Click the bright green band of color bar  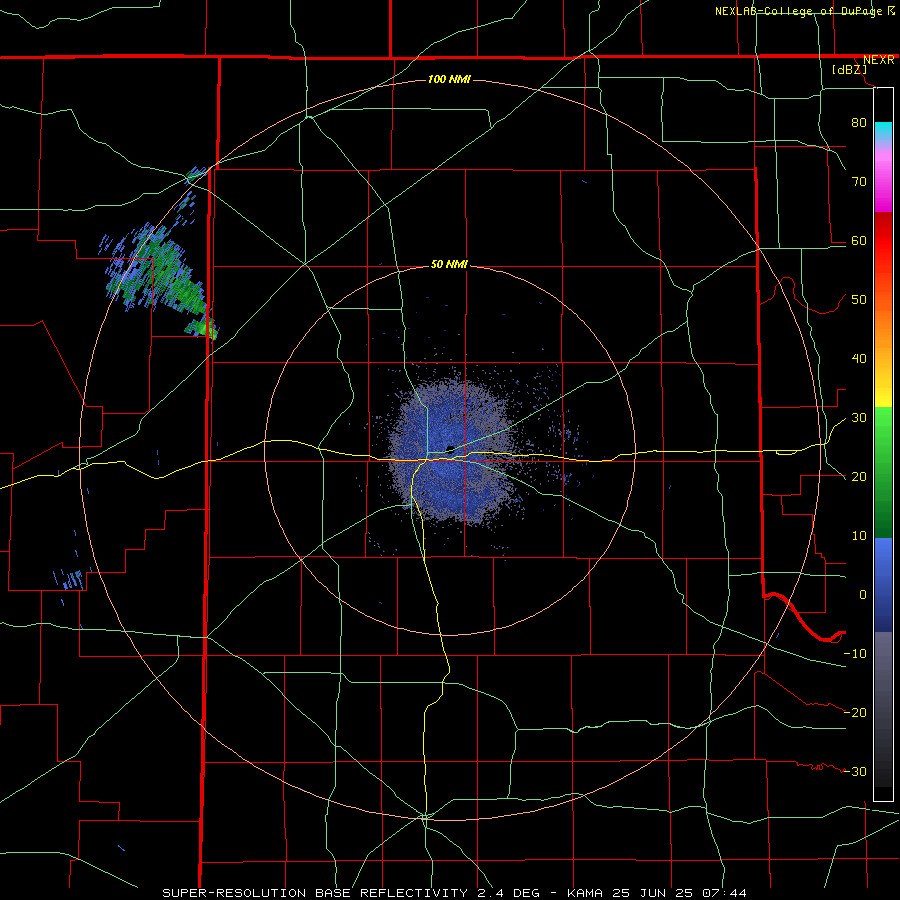(x=883, y=430)
